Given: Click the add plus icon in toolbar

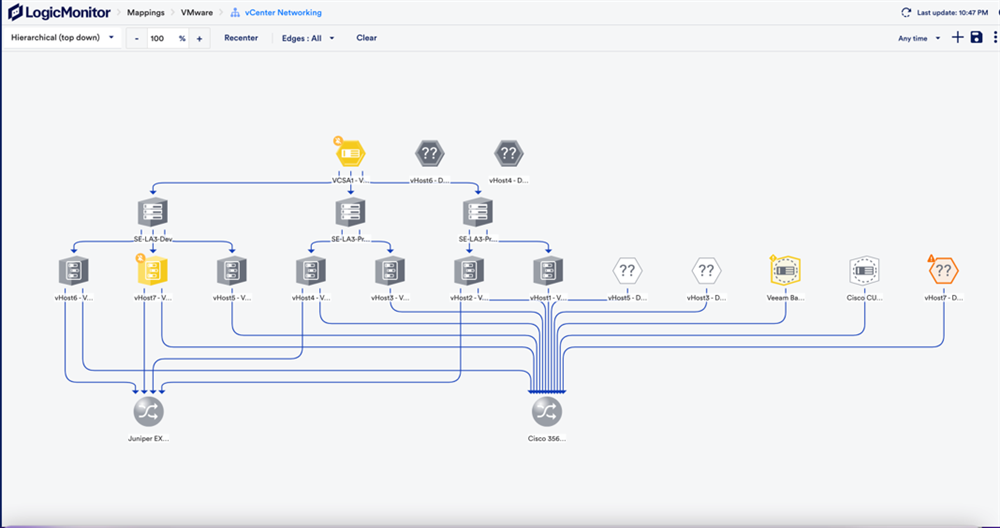Looking at the screenshot, I should tap(958, 38).
